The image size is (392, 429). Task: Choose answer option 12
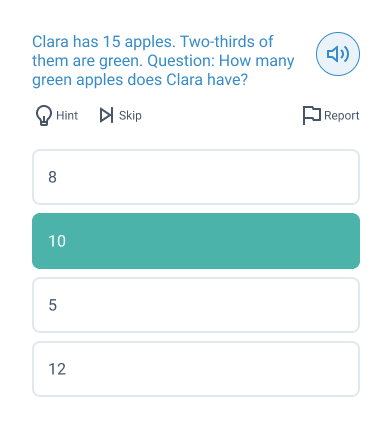click(x=196, y=369)
